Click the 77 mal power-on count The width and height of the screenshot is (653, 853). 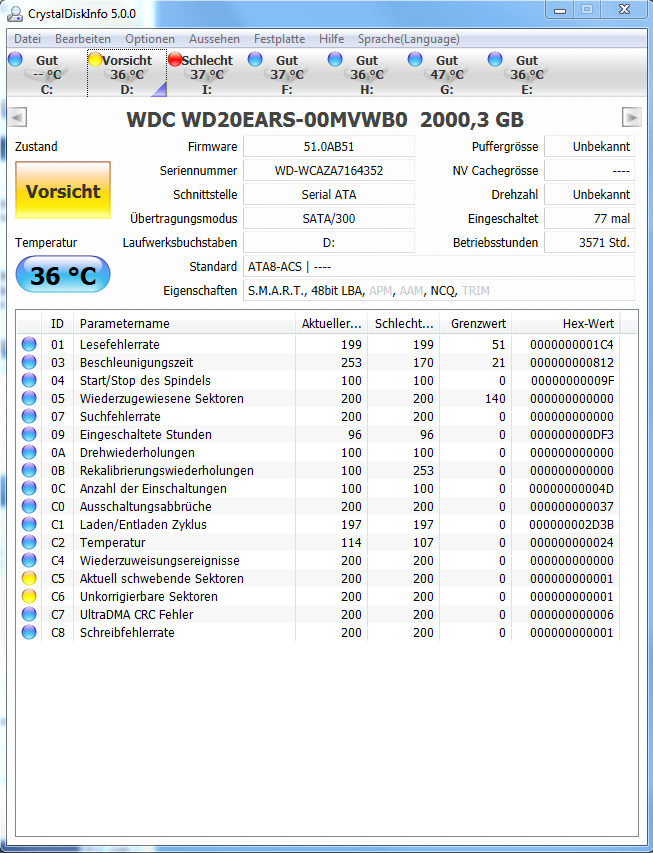[x=589, y=218]
